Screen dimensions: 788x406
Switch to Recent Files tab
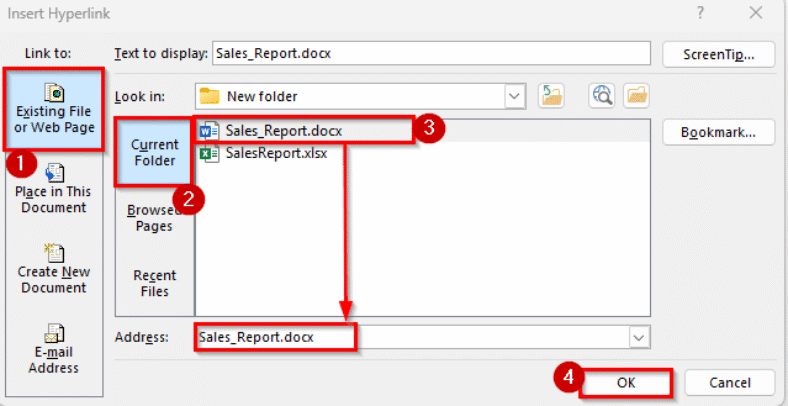coord(154,283)
